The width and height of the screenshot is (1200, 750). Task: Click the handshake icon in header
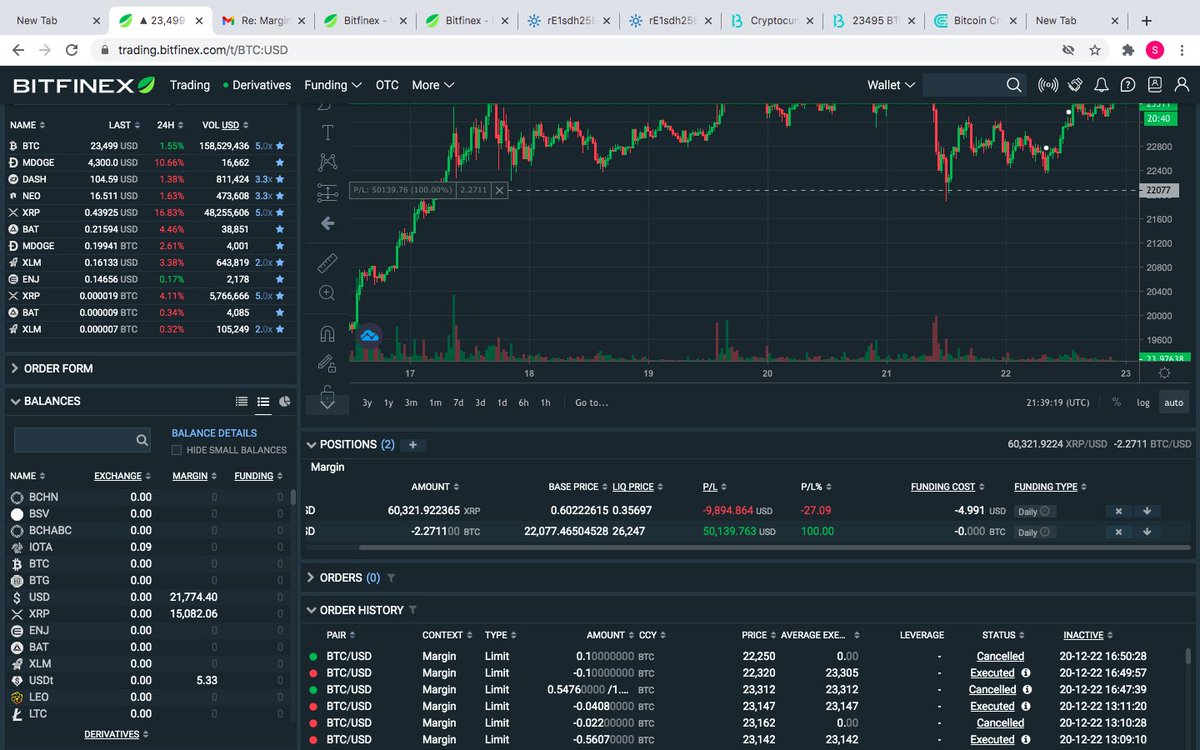pos(1075,85)
